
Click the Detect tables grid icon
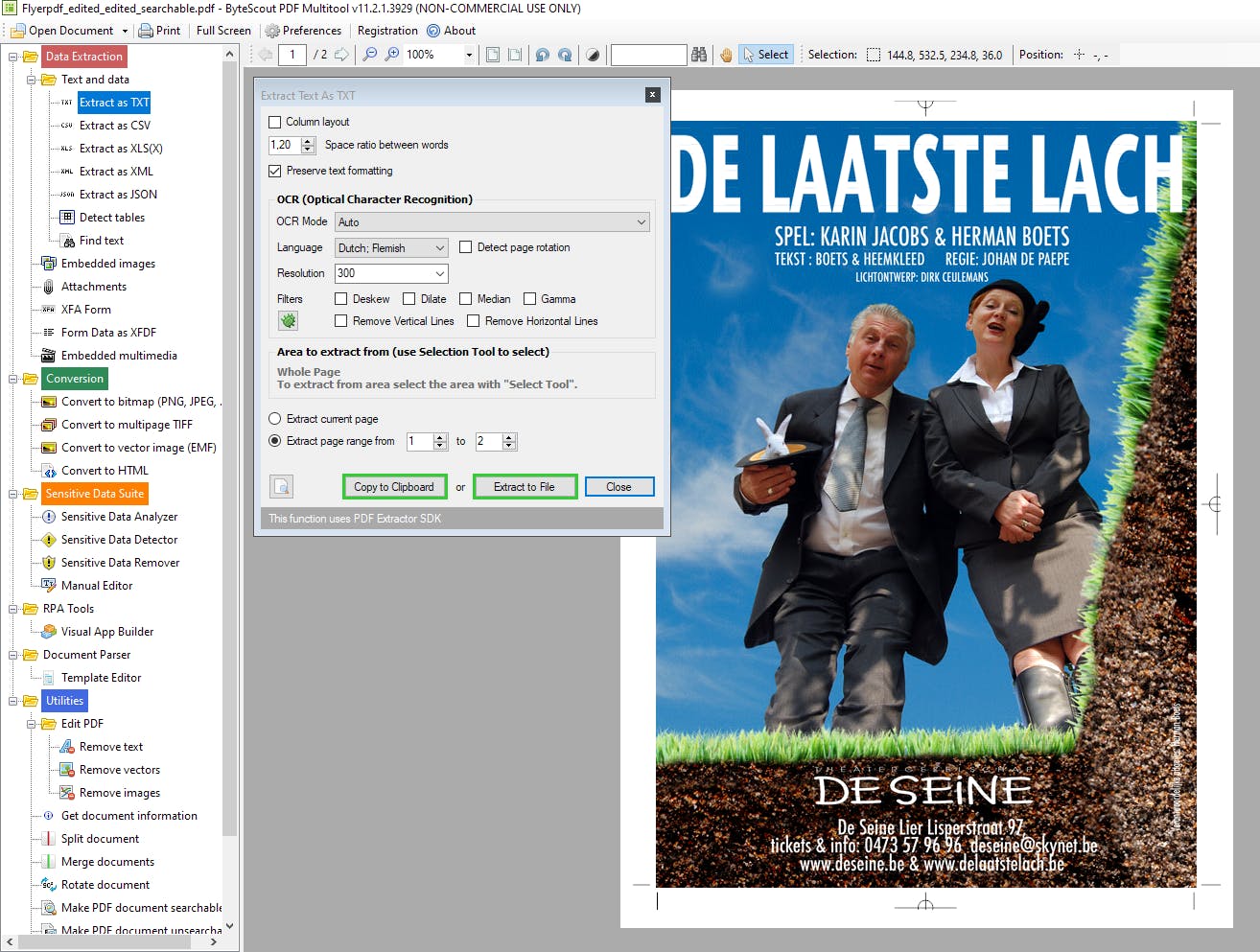(x=67, y=218)
